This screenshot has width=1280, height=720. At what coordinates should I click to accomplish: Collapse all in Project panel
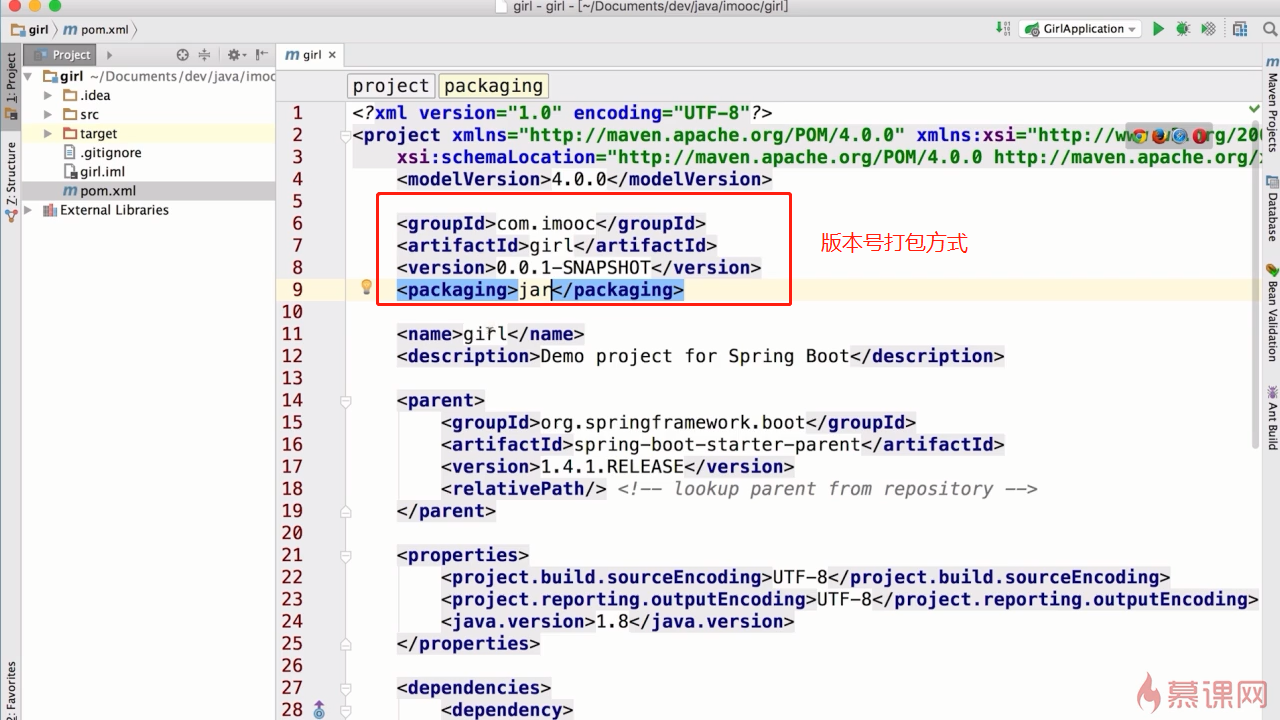click(x=204, y=55)
